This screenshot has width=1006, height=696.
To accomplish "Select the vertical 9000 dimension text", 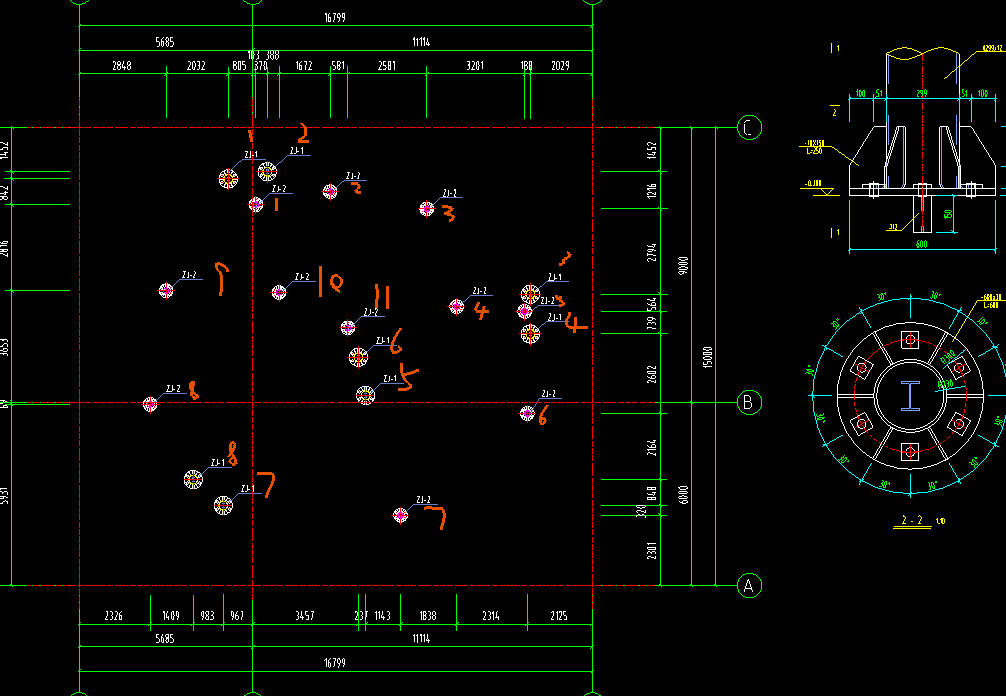I will coord(684,265).
